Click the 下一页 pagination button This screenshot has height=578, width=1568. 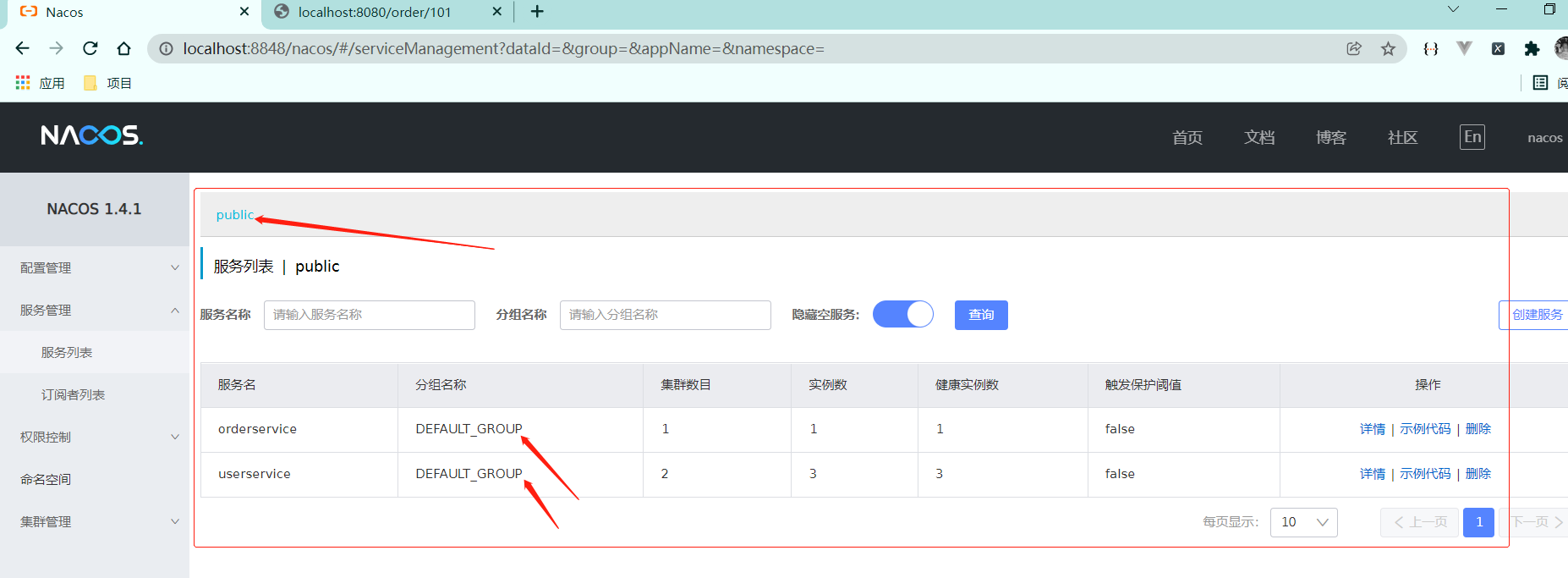tap(1535, 522)
